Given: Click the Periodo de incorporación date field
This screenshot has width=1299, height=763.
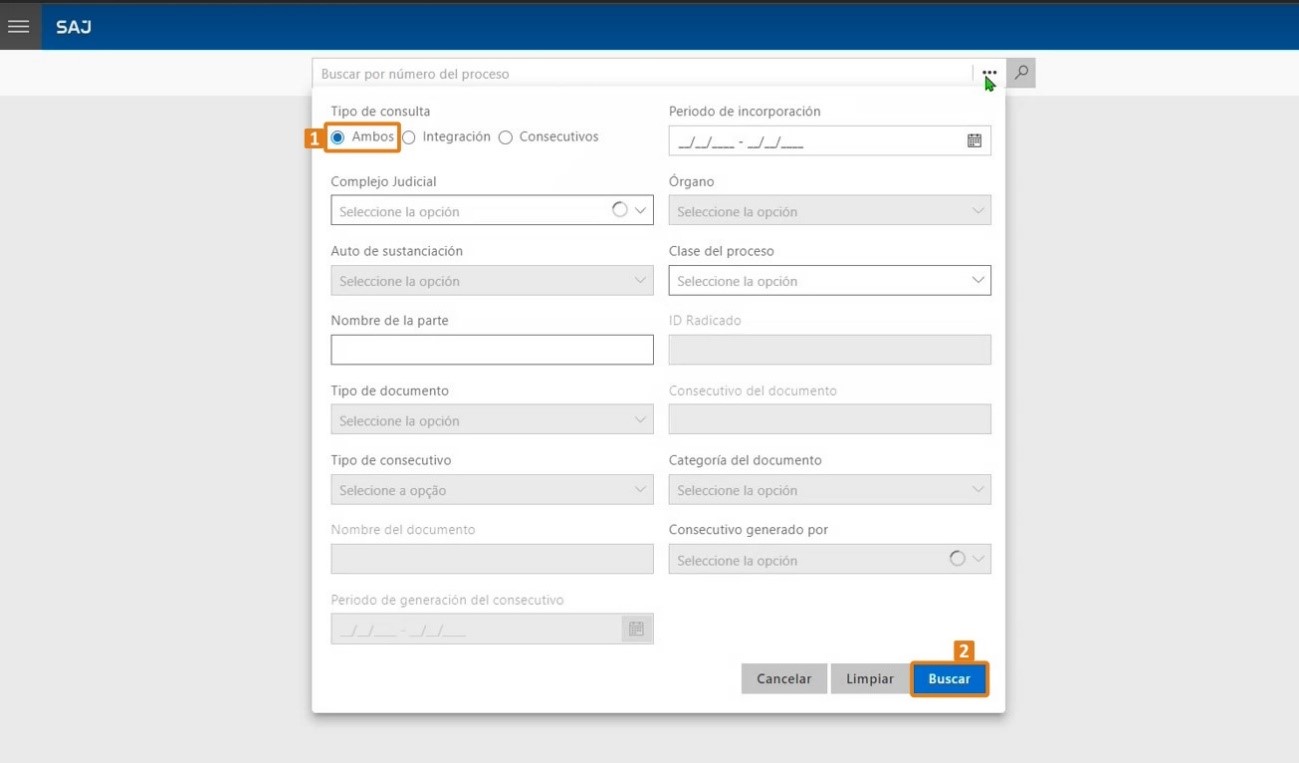Looking at the screenshot, I should click(x=815, y=142).
